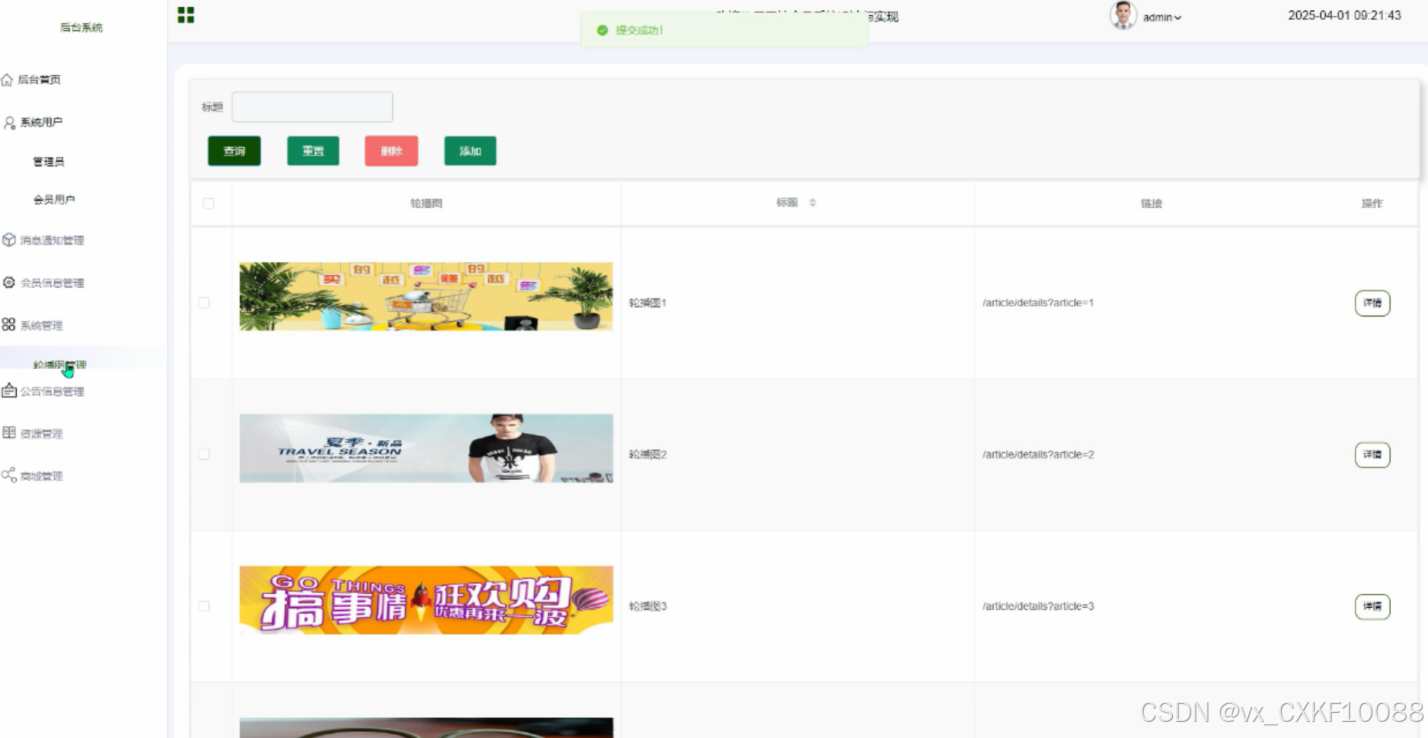Click the 操作 column header

[x=1372, y=204]
